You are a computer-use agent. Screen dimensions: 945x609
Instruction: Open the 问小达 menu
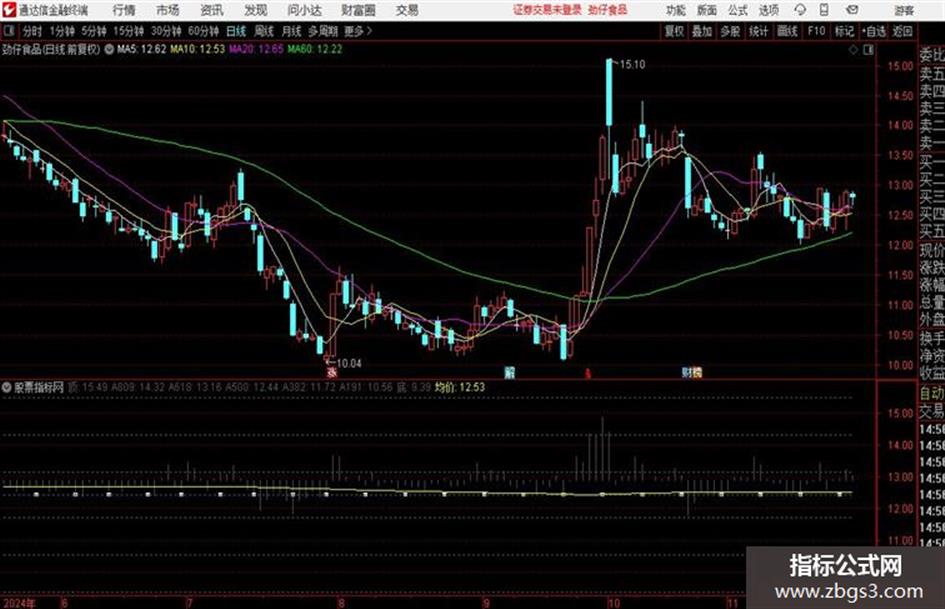(304, 10)
